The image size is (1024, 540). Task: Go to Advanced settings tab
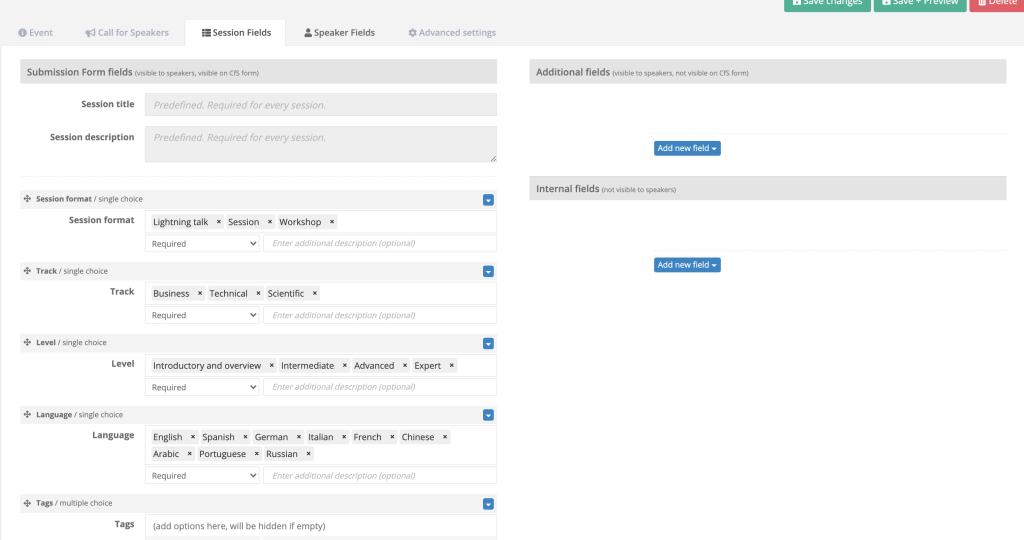[452, 33]
